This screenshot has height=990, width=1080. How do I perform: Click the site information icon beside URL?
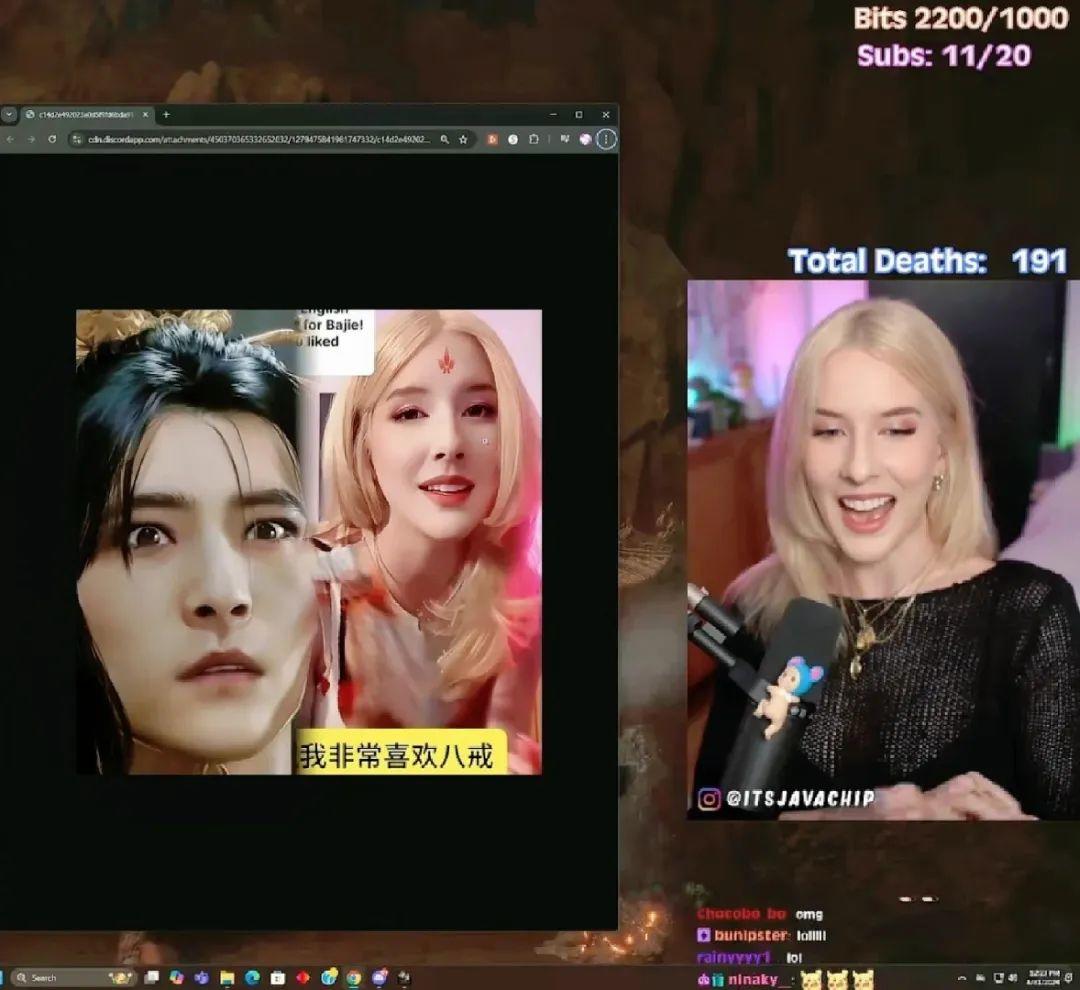tap(77, 139)
